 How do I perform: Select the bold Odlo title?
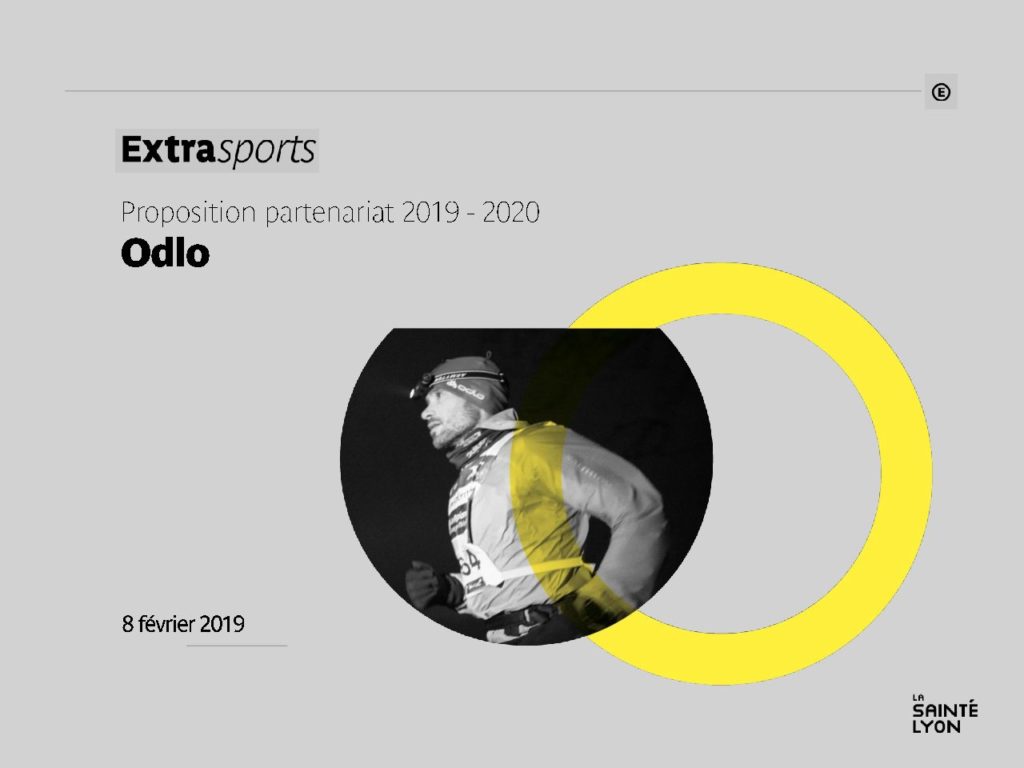pyautogui.click(x=165, y=253)
